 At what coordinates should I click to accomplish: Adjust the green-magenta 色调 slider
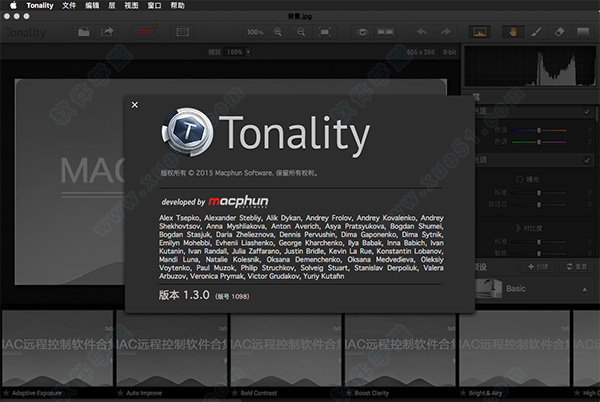pyautogui.click(x=539, y=142)
